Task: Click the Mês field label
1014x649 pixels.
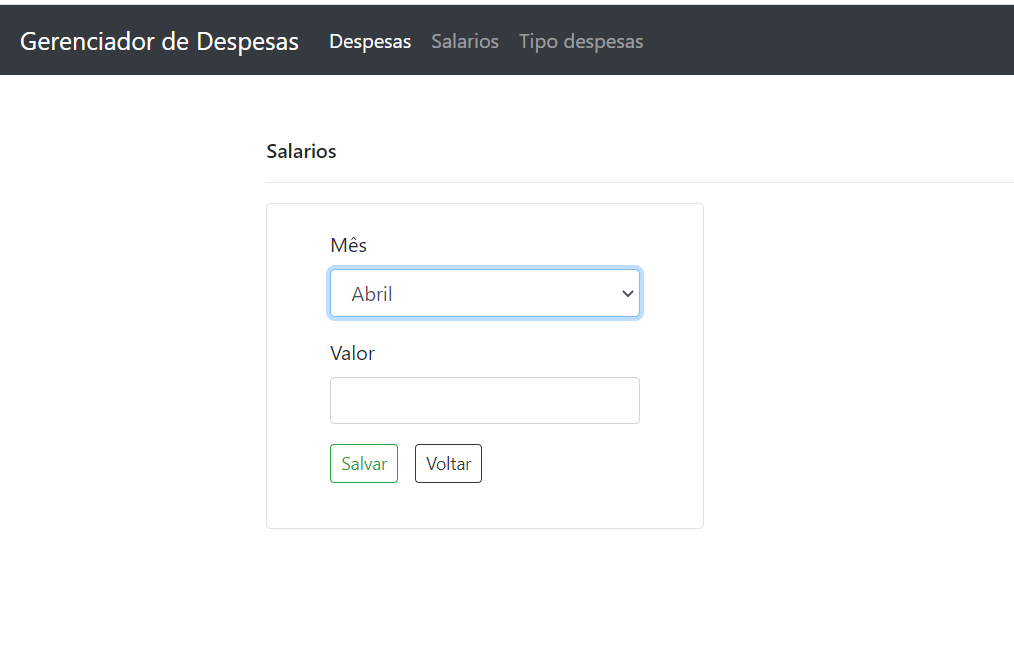Action: point(348,245)
